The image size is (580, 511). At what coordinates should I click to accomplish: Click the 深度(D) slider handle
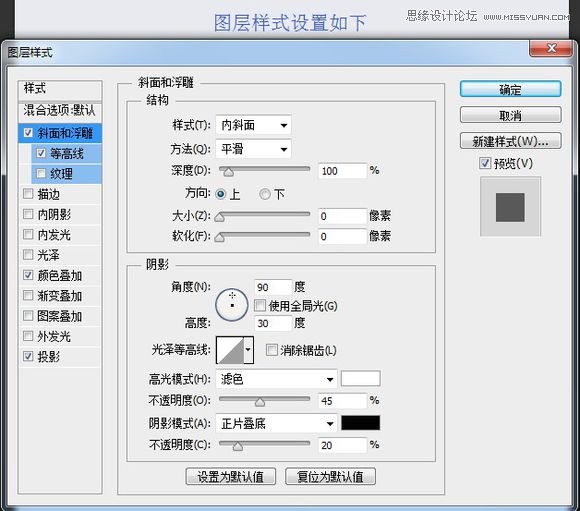[x=229, y=172]
